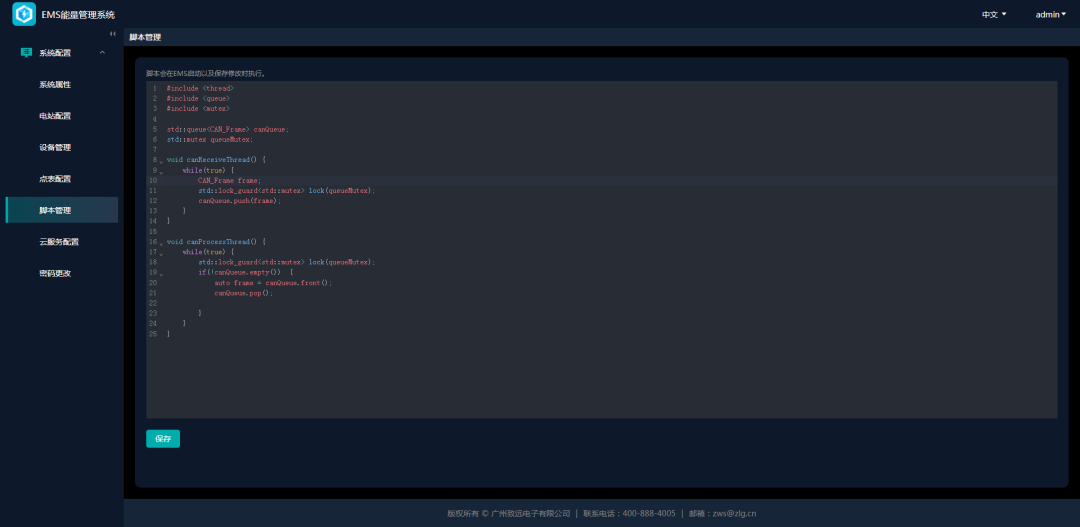Fold canProcessThread function at line 16
This screenshot has height=527, width=1080.
(x=161, y=243)
